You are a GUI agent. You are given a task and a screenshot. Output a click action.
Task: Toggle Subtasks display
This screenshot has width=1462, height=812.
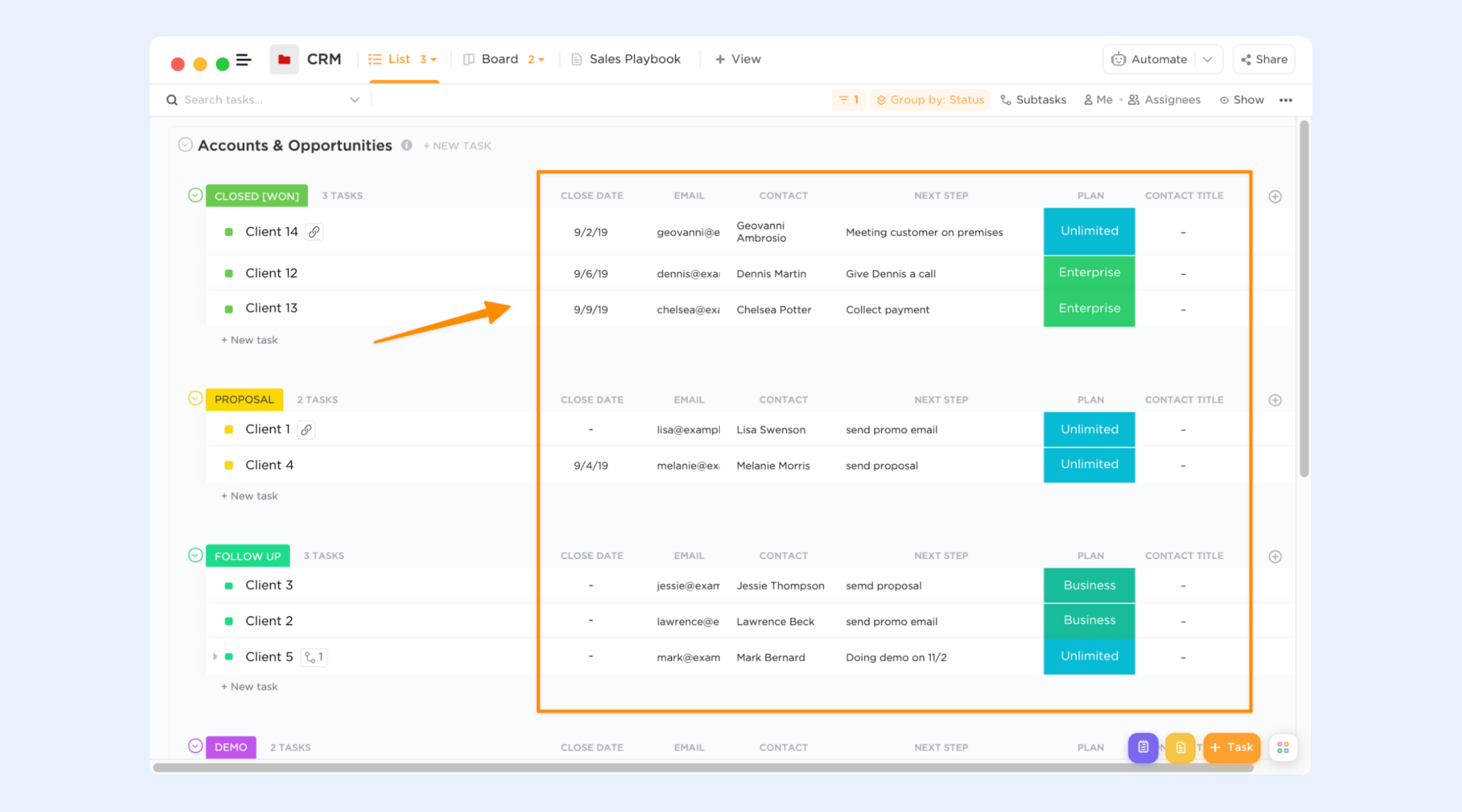pyautogui.click(x=1034, y=99)
